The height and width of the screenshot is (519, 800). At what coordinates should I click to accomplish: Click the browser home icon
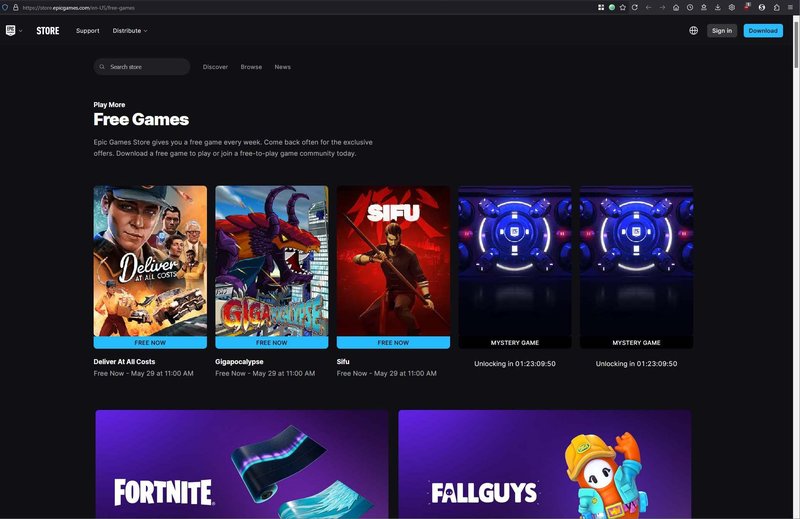(x=676, y=7)
